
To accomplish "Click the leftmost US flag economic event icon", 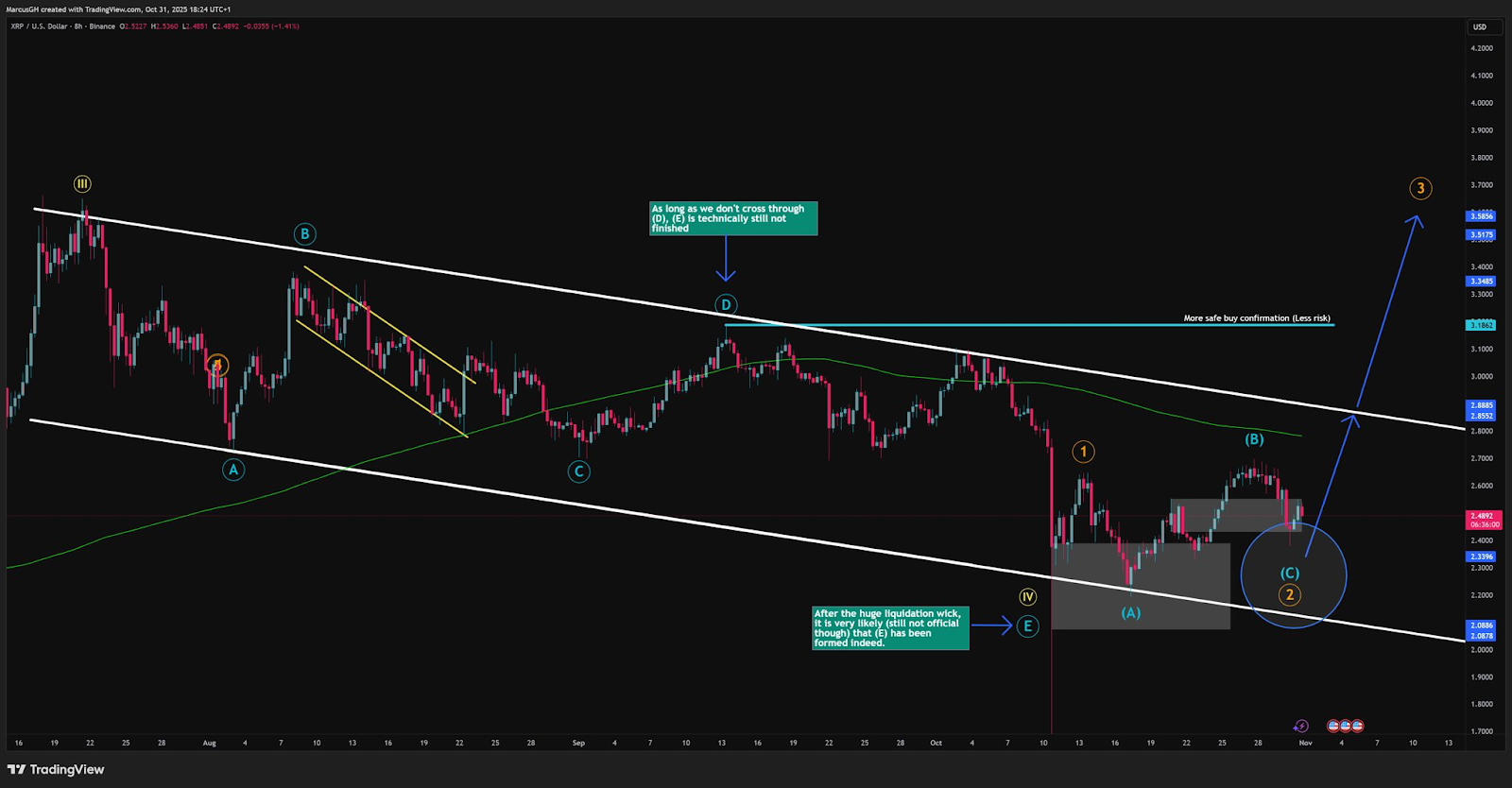I will click(x=1333, y=726).
